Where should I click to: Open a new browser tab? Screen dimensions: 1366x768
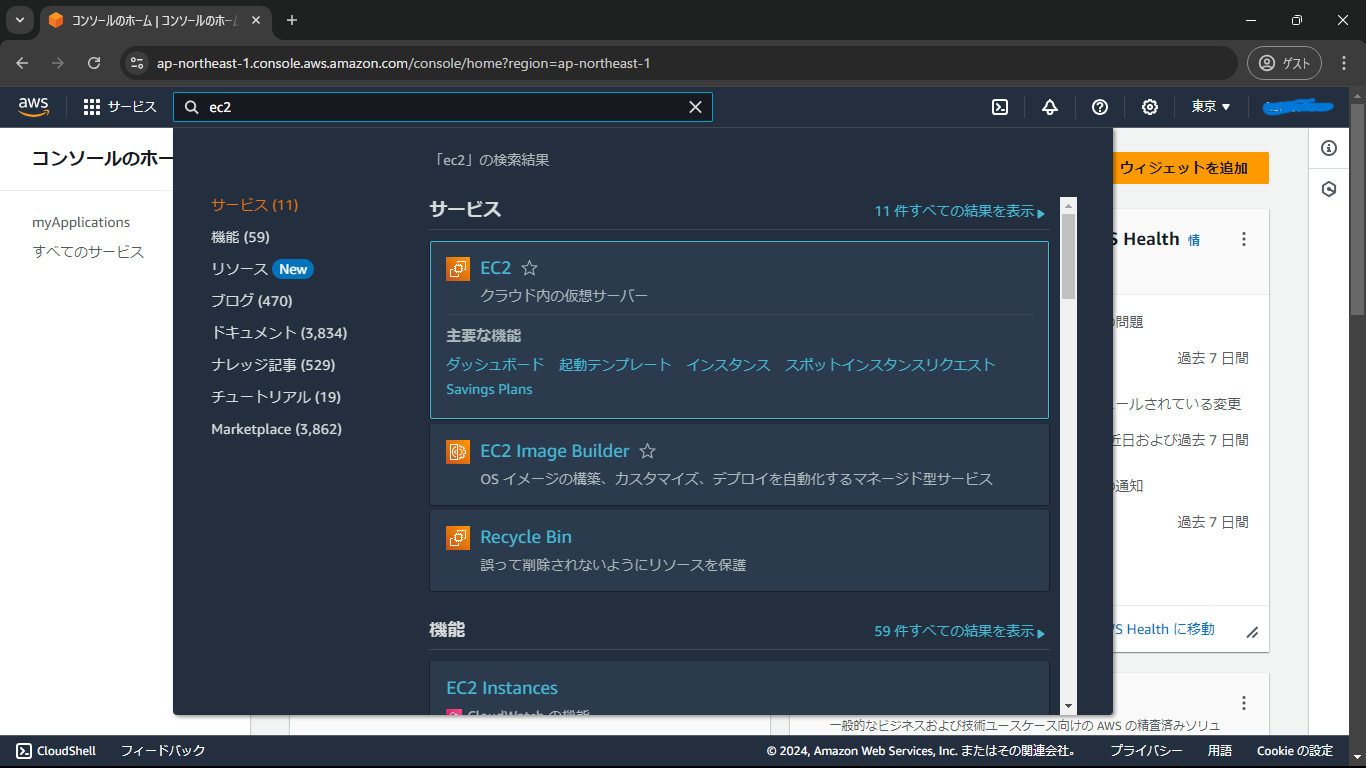tap(292, 20)
